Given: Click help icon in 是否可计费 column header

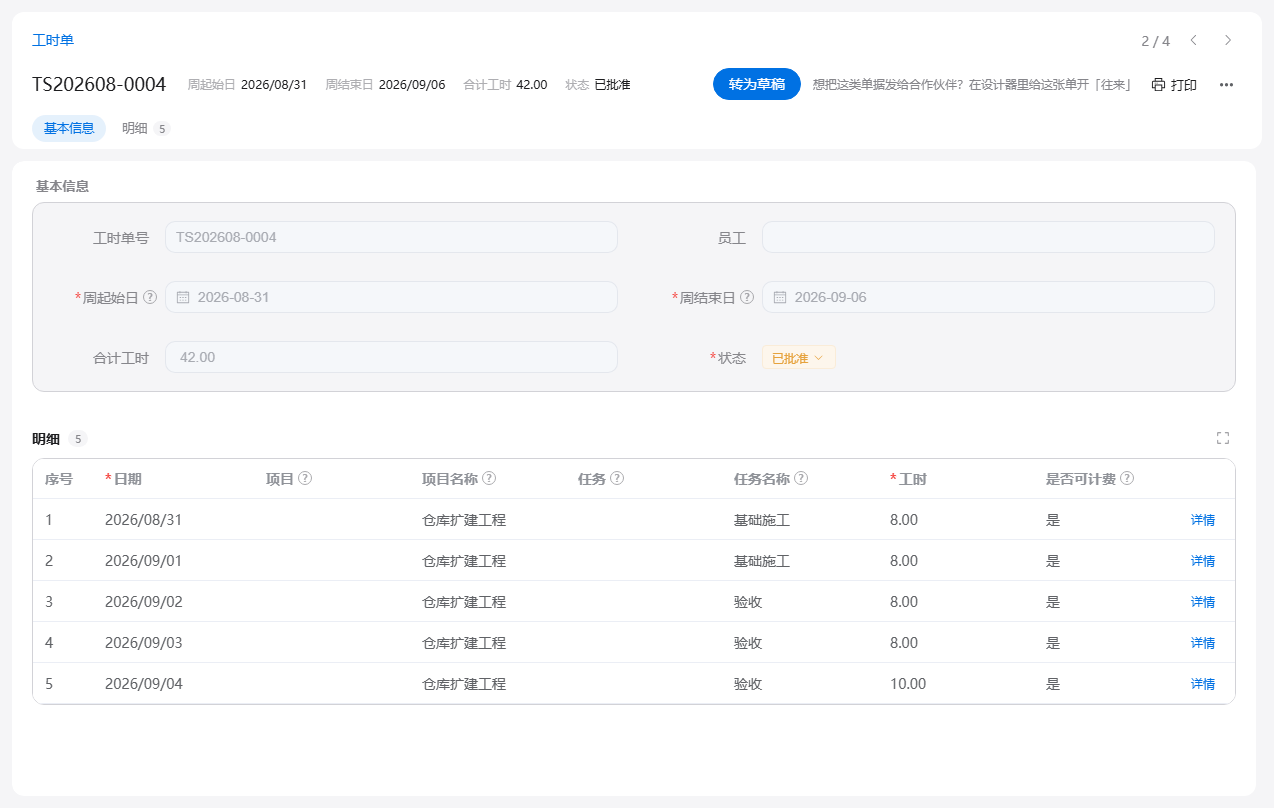Looking at the screenshot, I should pos(1127,478).
